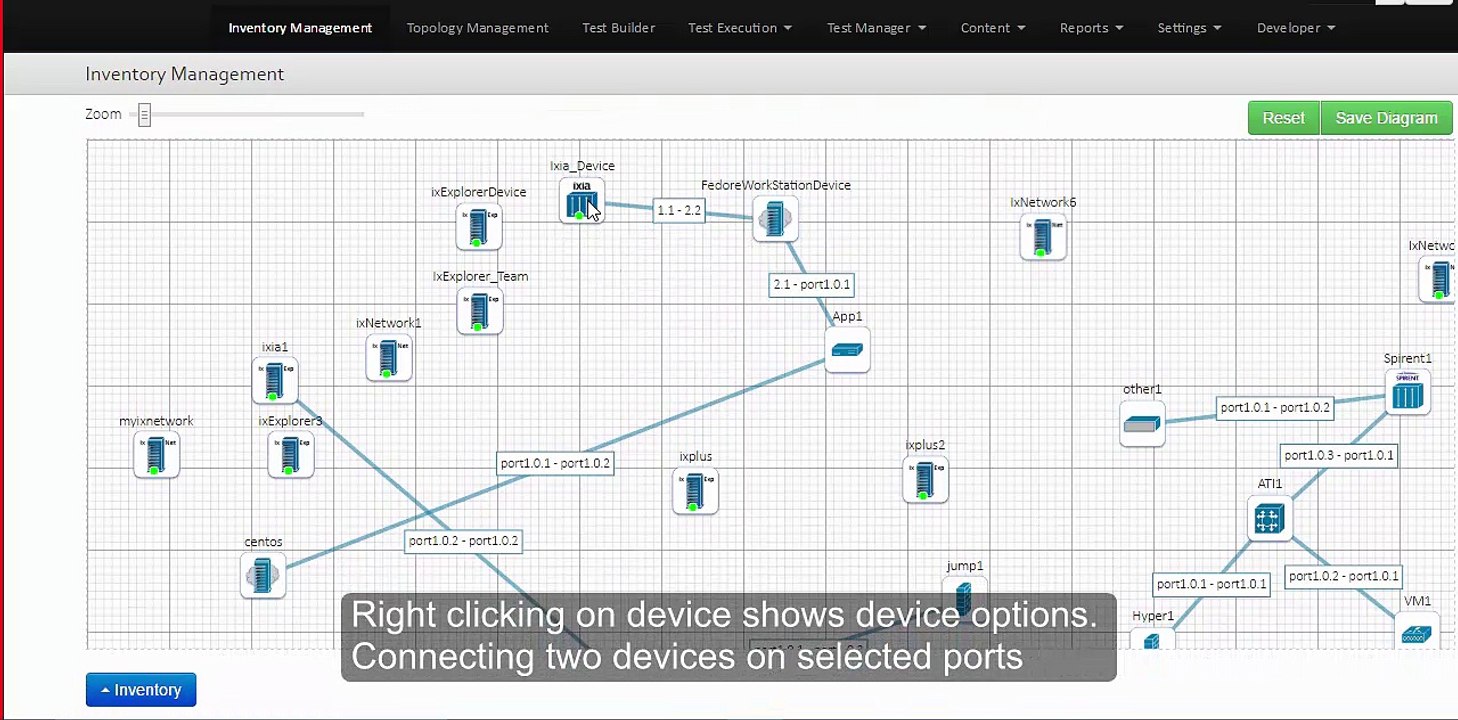The height and width of the screenshot is (720, 1458).
Task: Select the VM1 device icon
Action: pos(1417,632)
